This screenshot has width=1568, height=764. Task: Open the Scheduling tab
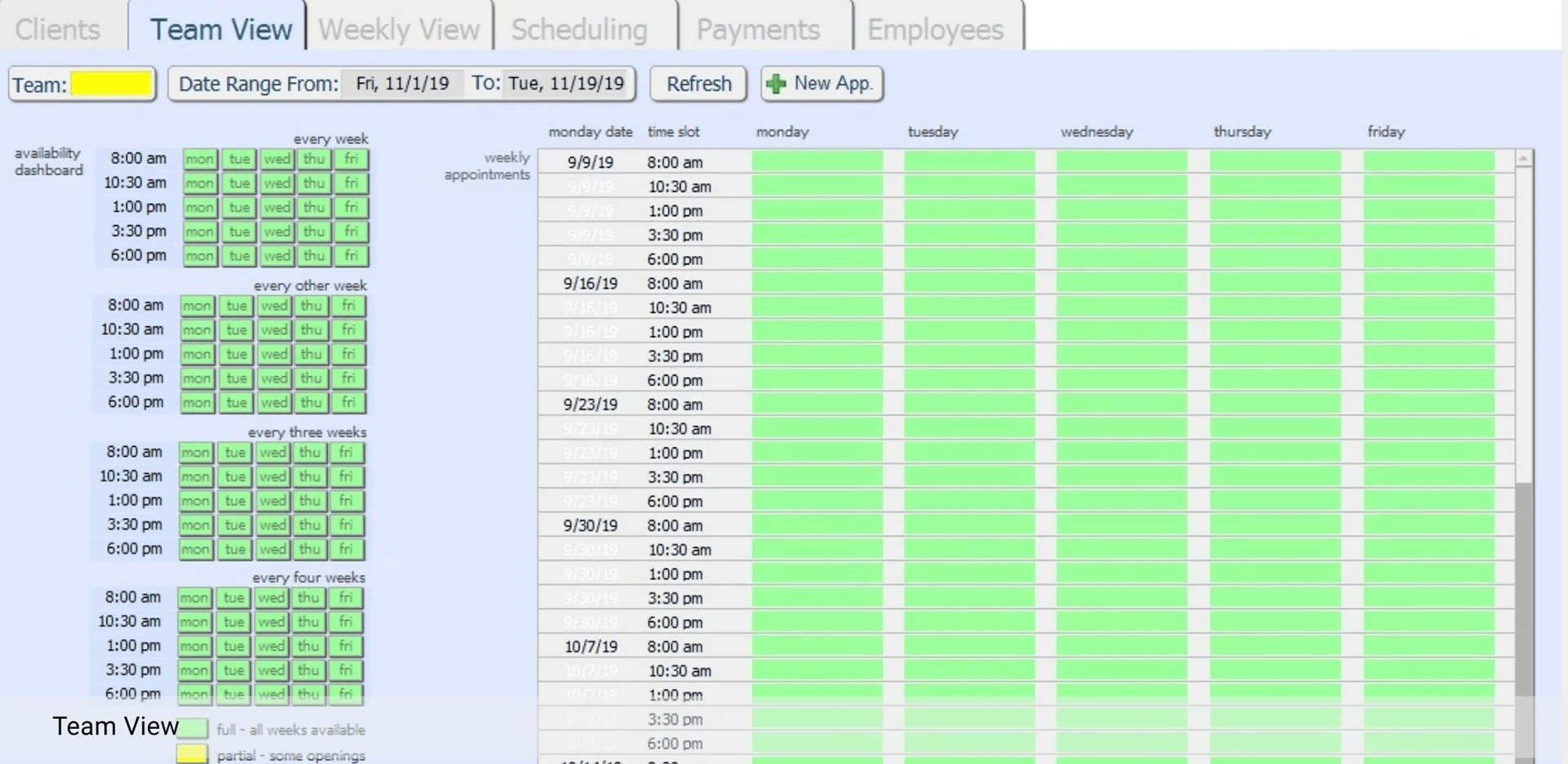(x=580, y=29)
